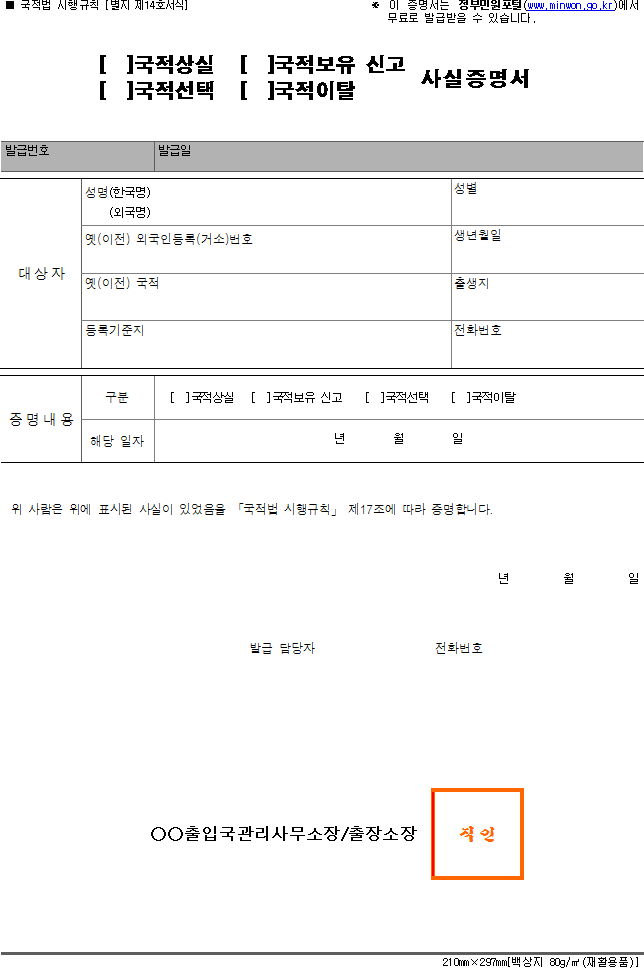
Task: Click the 대상자 section label
Action: [x=41, y=273]
